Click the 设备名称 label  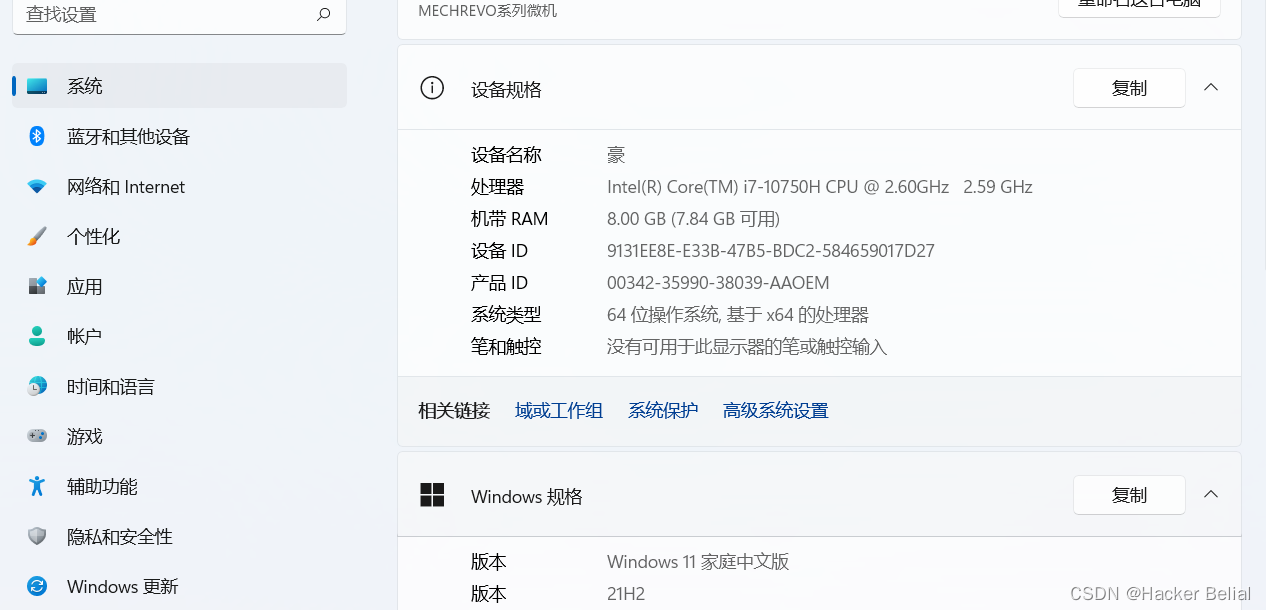506,155
